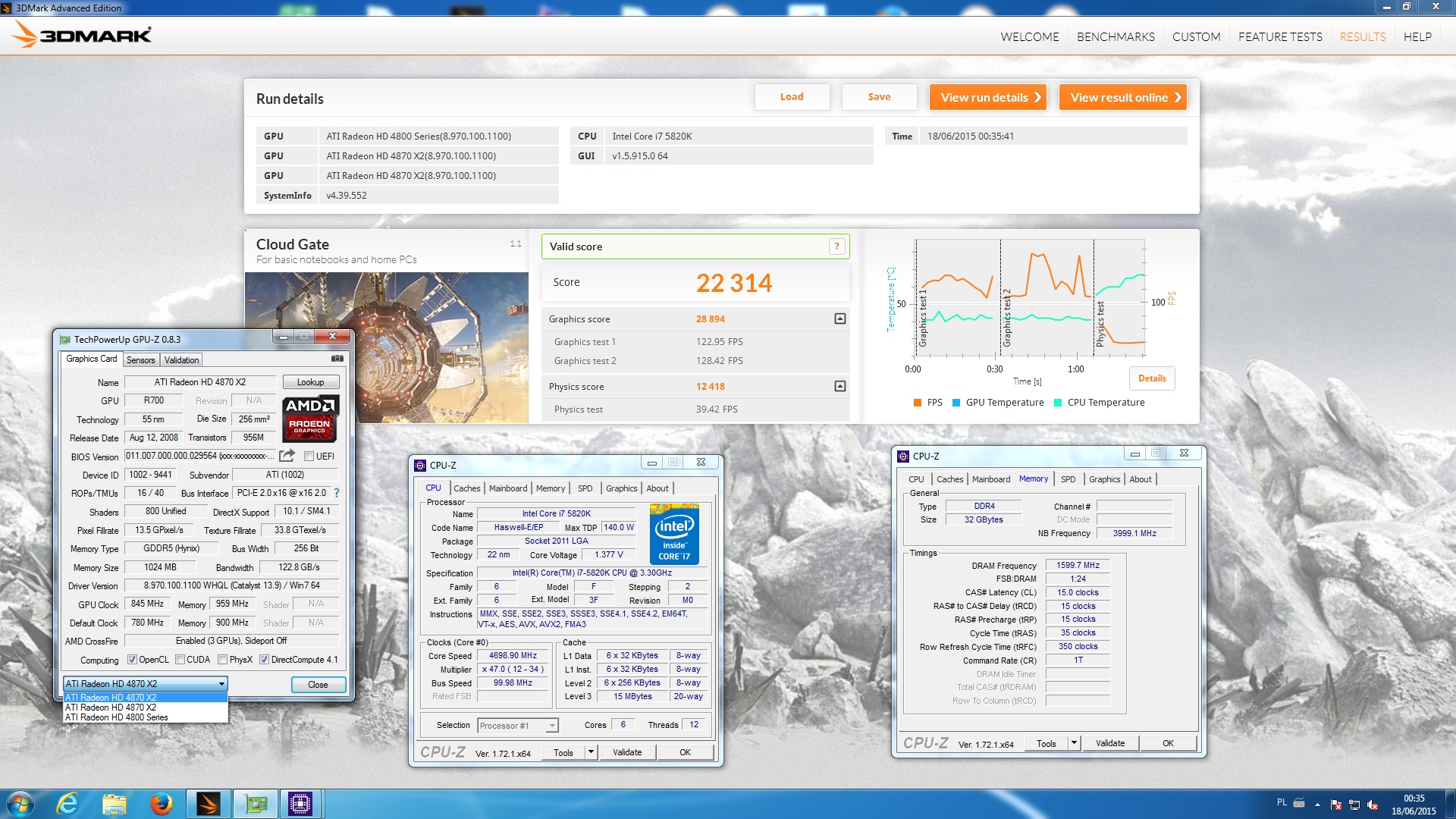The height and width of the screenshot is (819, 1456).
Task: Click the Close button in GPU-Z
Action: [318, 685]
